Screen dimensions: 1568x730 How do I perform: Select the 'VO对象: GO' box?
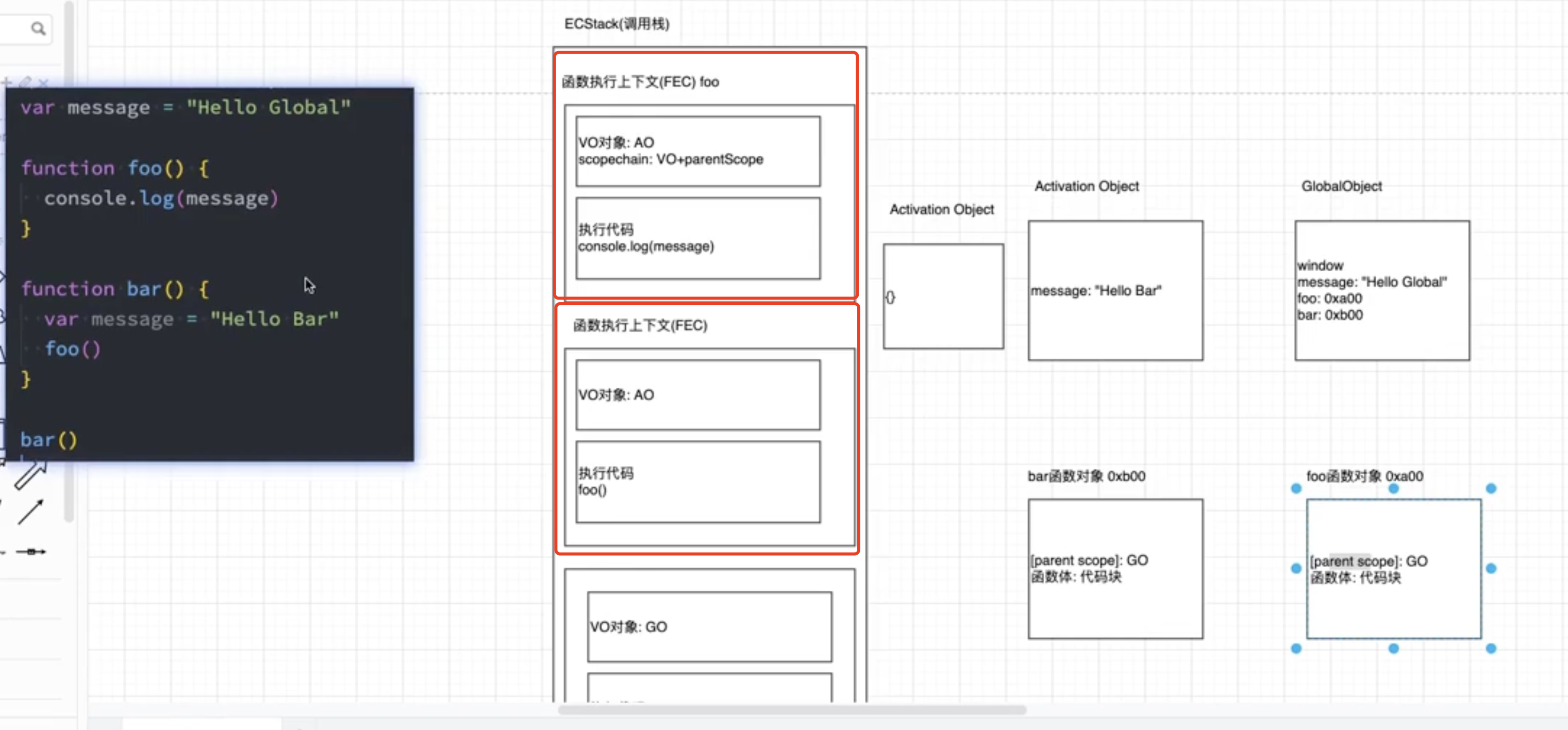[x=709, y=626]
